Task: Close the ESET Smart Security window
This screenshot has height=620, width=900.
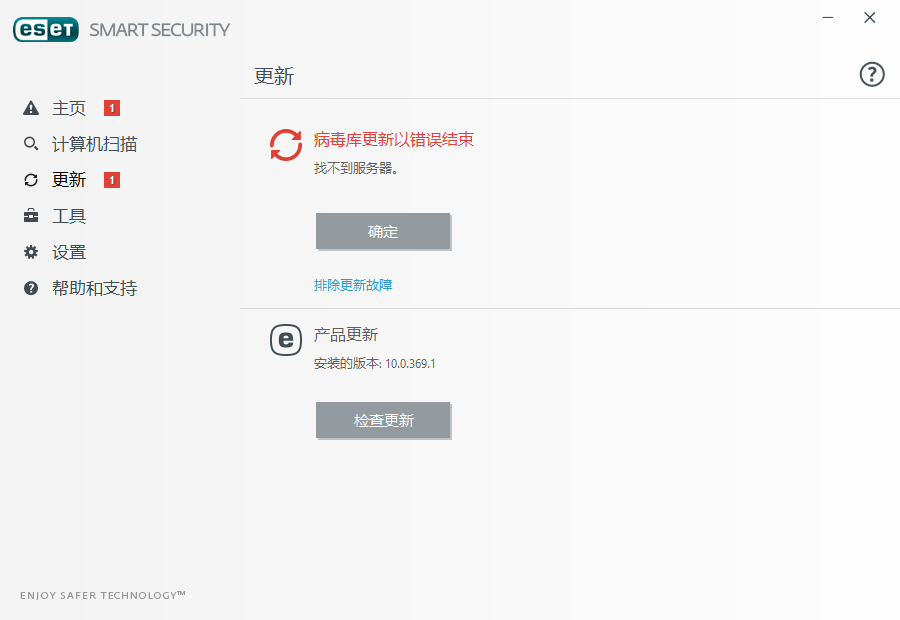Action: click(871, 17)
